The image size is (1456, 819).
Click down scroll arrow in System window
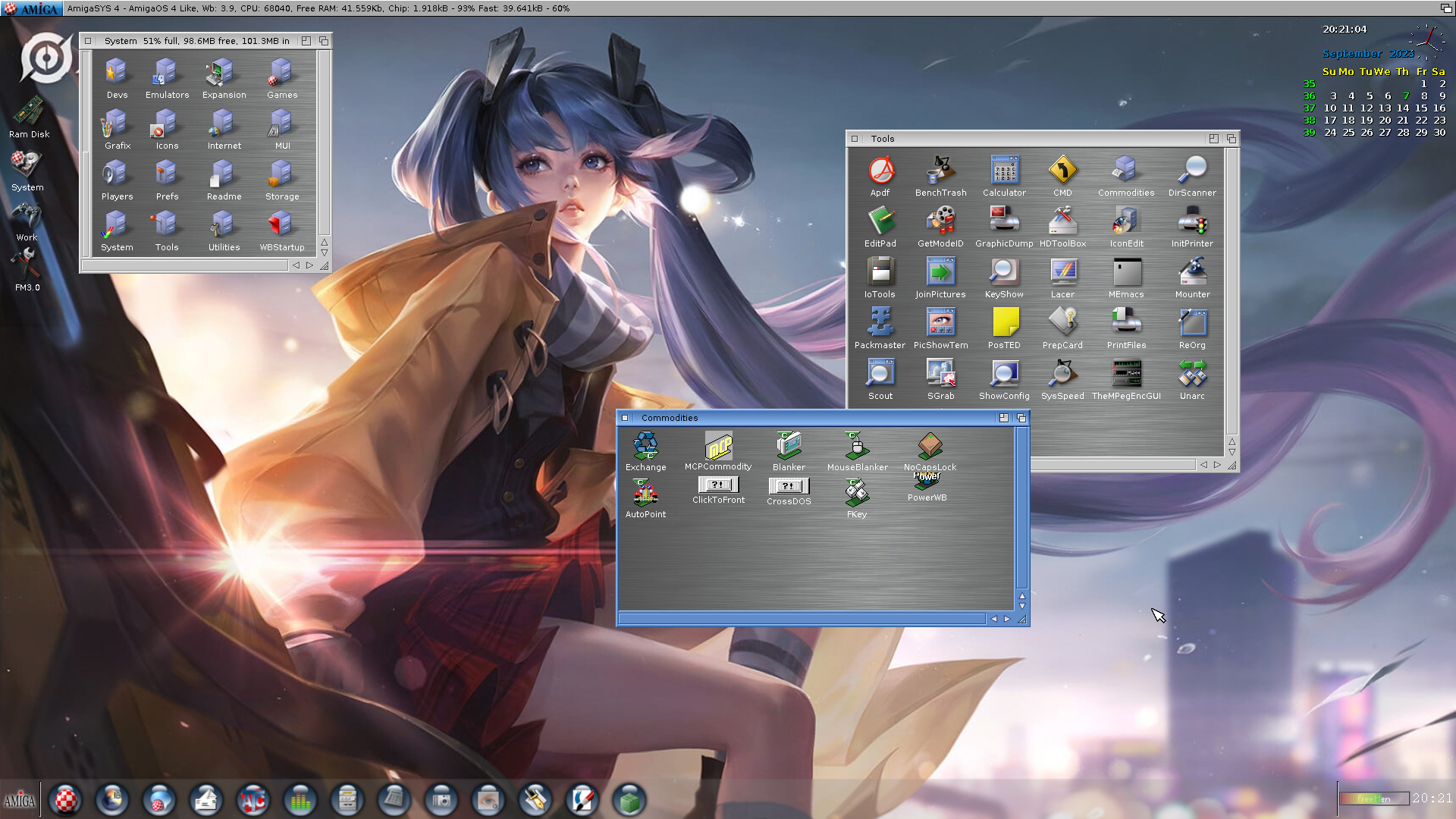click(325, 253)
